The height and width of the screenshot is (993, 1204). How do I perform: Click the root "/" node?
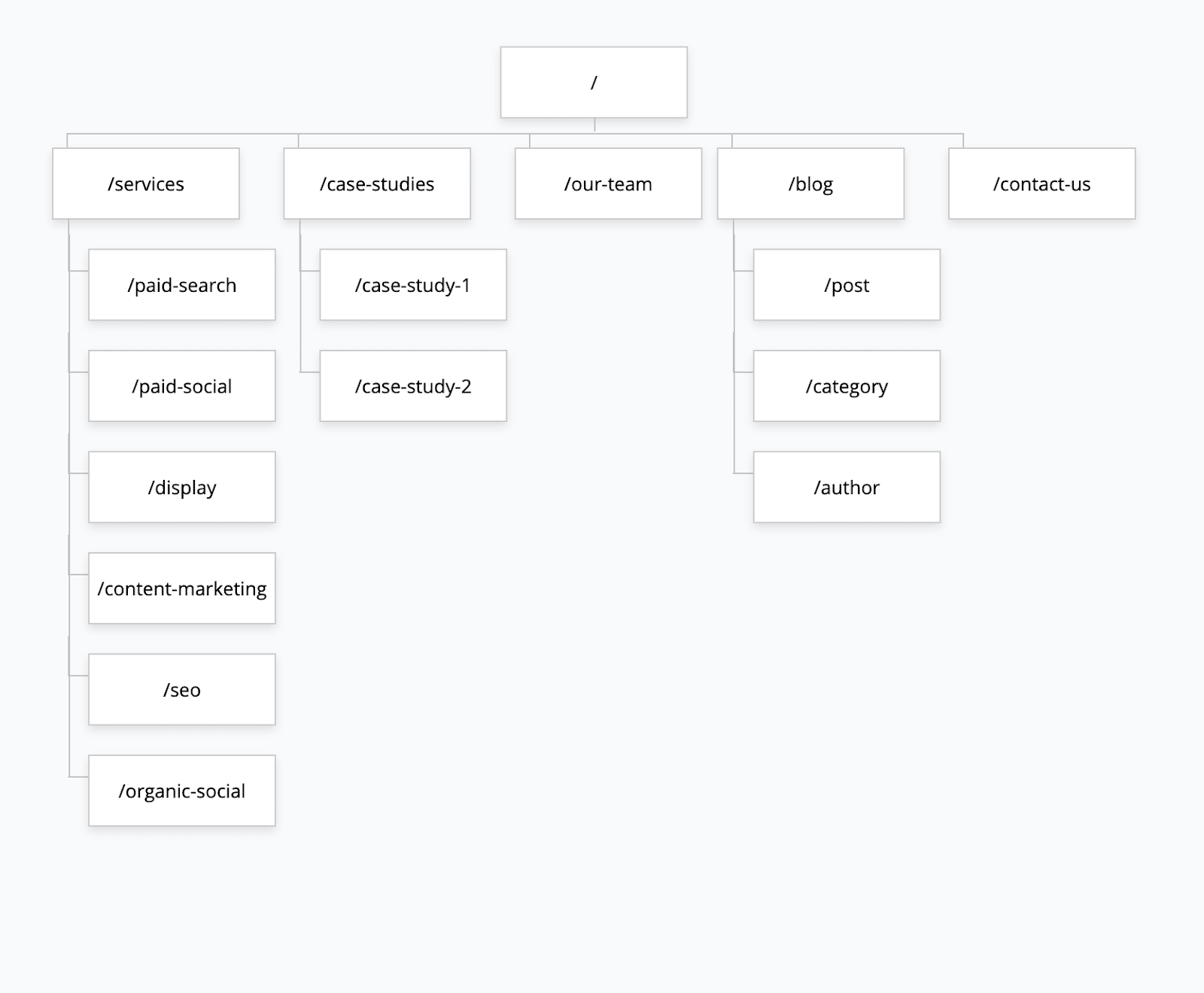[594, 83]
